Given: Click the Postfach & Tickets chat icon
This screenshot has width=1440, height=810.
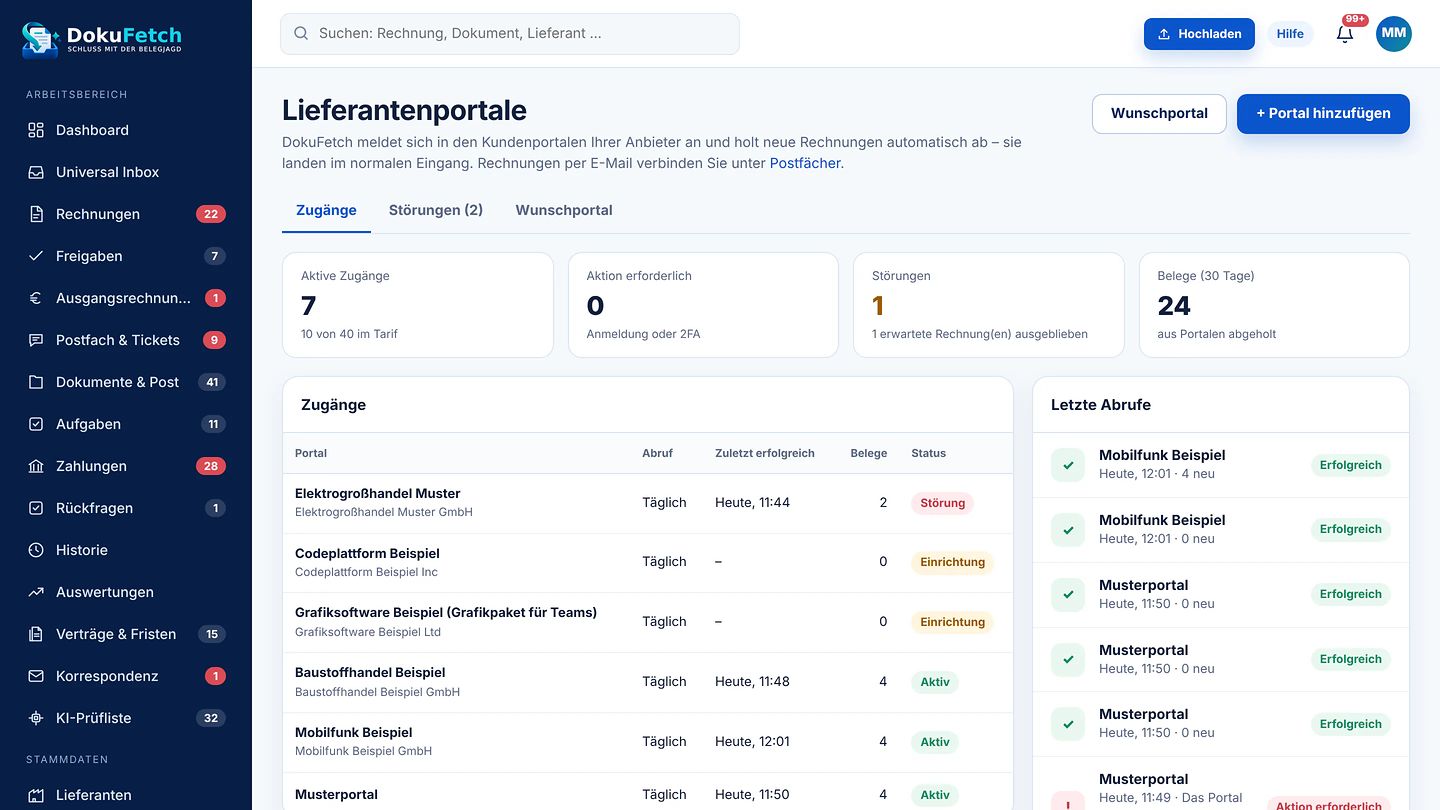Looking at the screenshot, I should point(36,340).
